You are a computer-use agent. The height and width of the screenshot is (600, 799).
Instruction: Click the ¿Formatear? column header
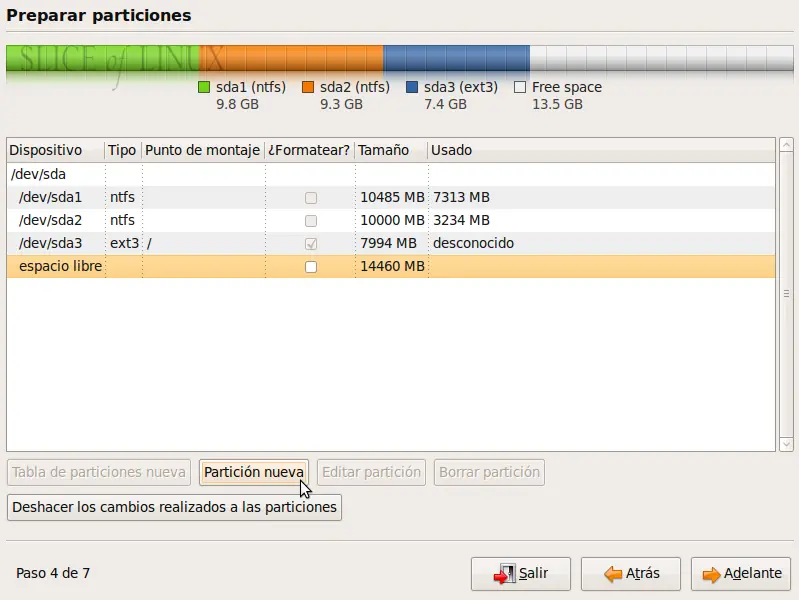309,150
